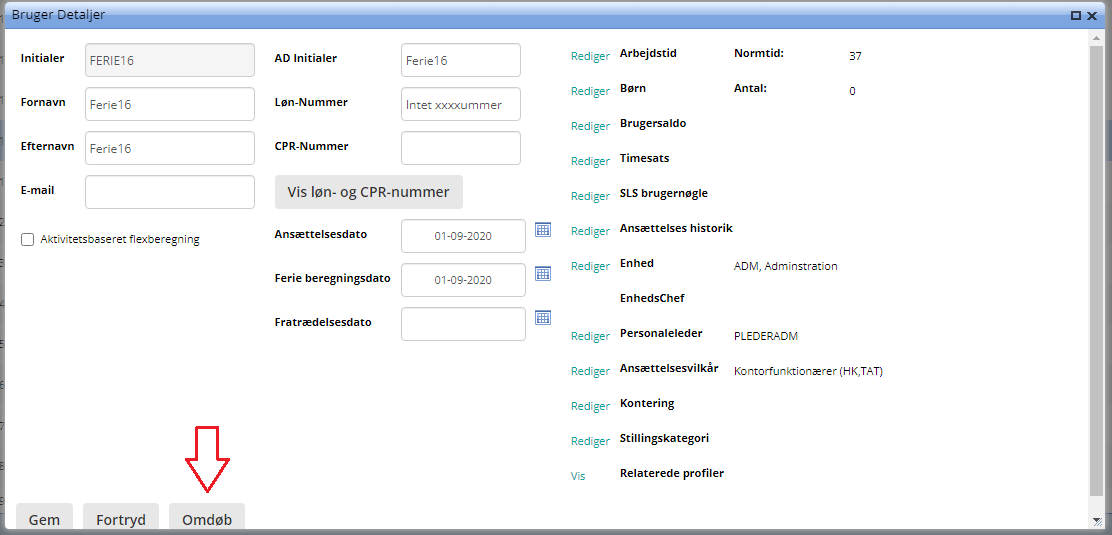
Task: Open calendar picker for Ansættelsesdato
Action: click(543, 230)
